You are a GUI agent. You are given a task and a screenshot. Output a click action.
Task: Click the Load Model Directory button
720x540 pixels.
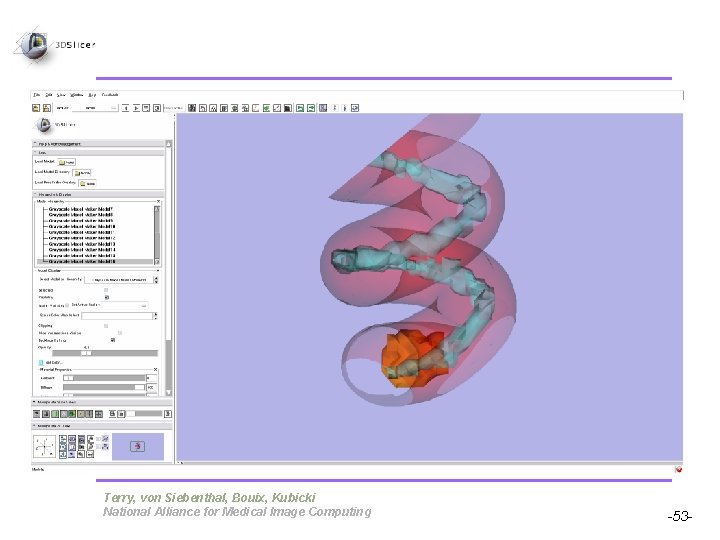pos(82,173)
